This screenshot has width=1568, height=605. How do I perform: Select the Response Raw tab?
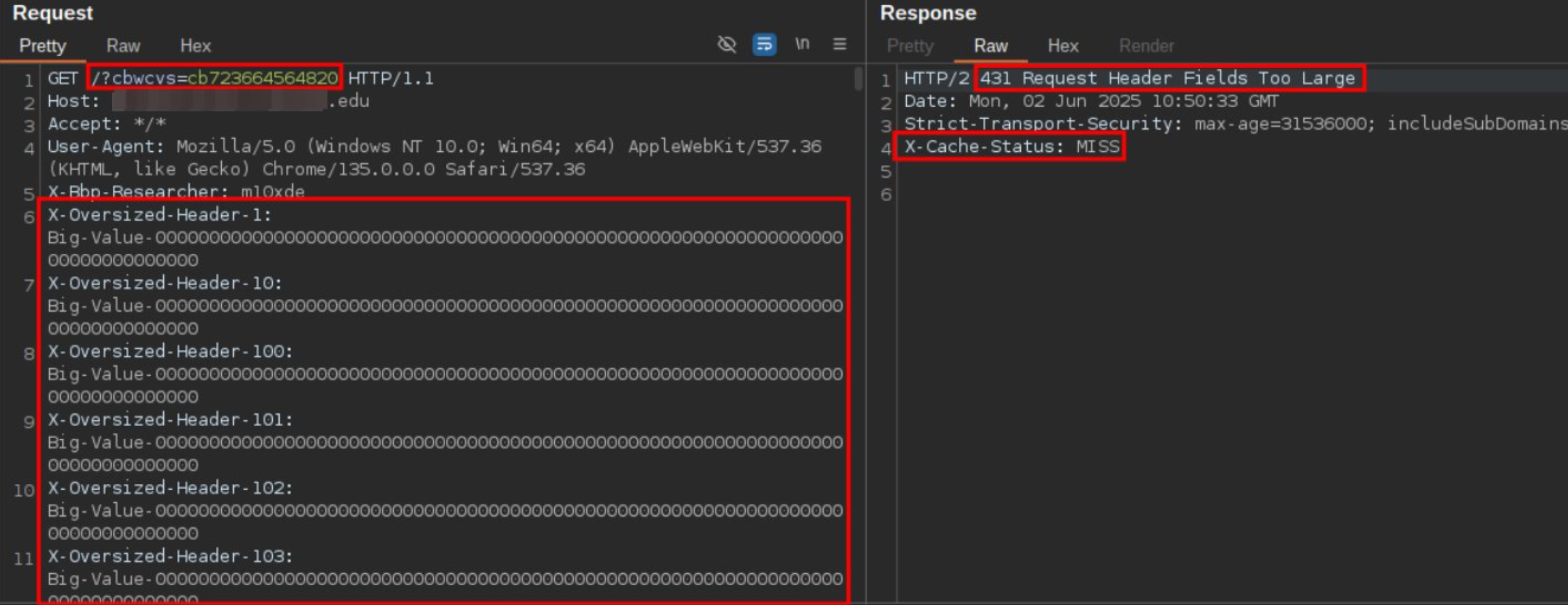pos(990,46)
